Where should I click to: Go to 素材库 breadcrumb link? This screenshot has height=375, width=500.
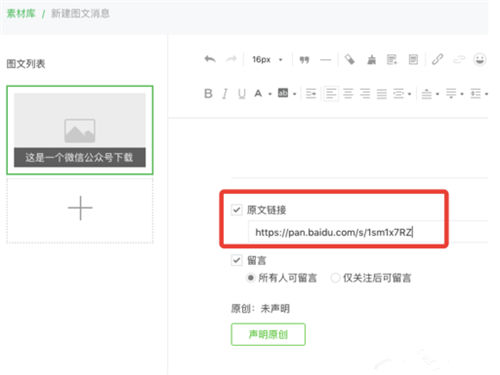pyautogui.click(x=21, y=14)
